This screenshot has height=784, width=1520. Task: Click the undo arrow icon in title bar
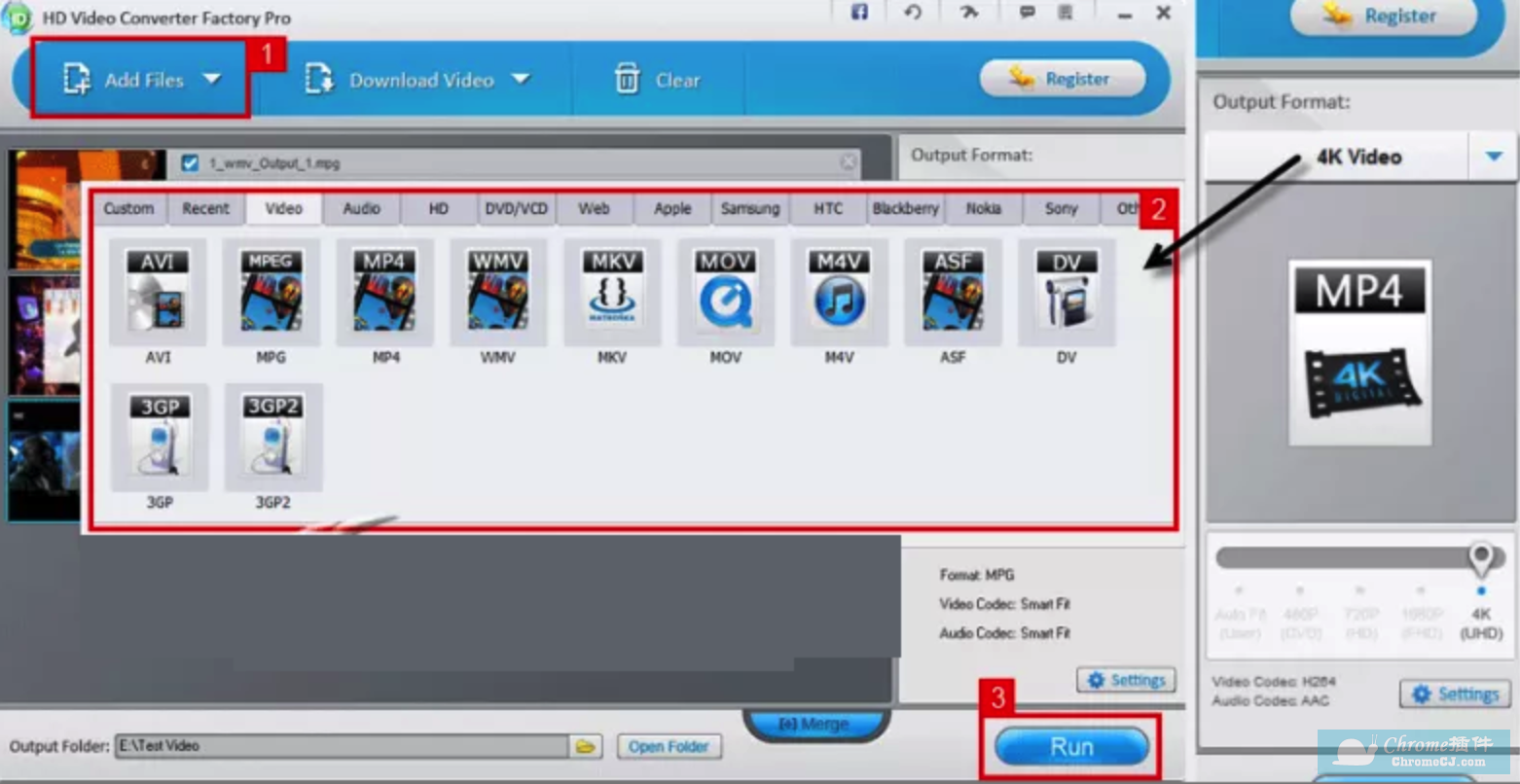913,13
